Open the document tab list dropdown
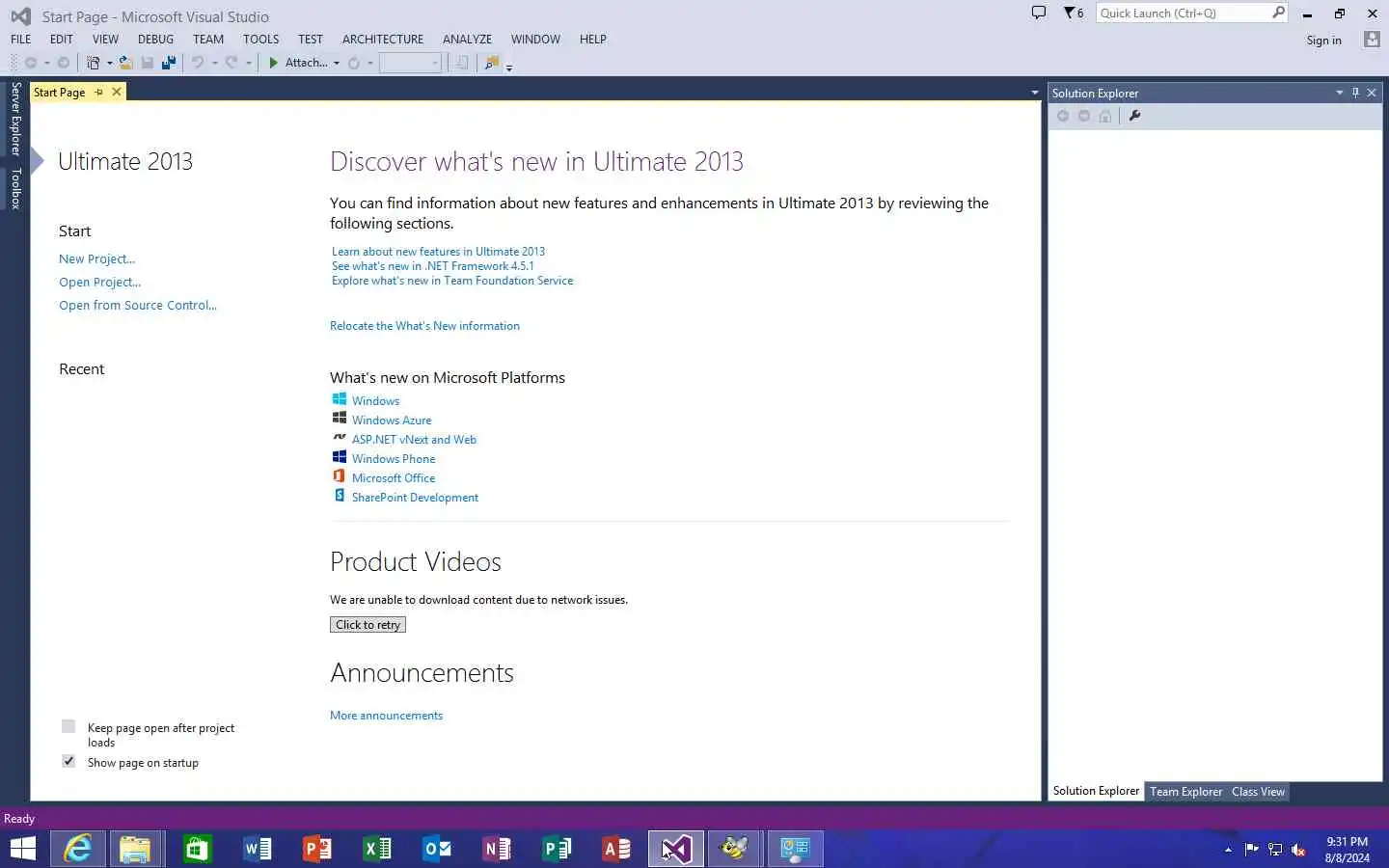The image size is (1389, 868). [1034, 93]
